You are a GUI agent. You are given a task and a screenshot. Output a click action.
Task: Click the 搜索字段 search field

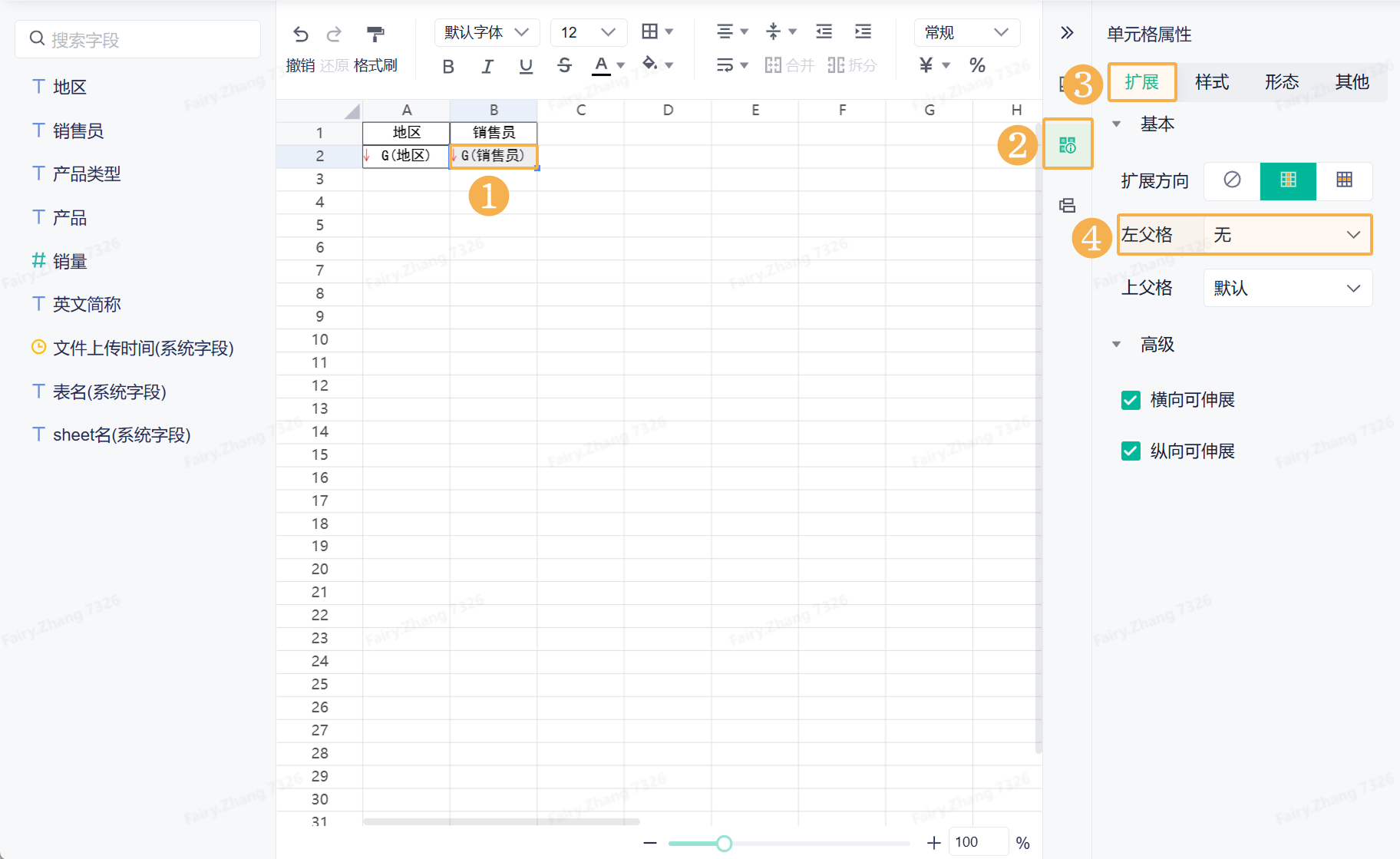click(x=138, y=39)
